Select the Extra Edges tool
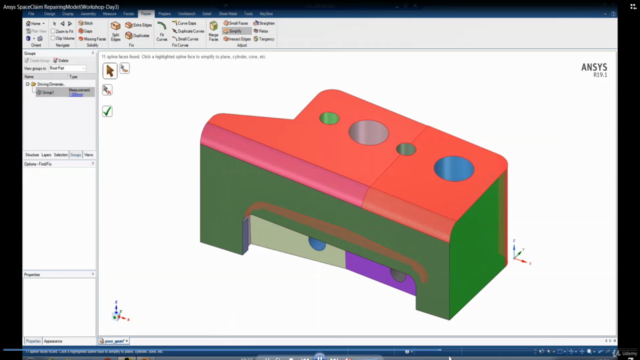The image size is (640, 360). click(x=138, y=25)
